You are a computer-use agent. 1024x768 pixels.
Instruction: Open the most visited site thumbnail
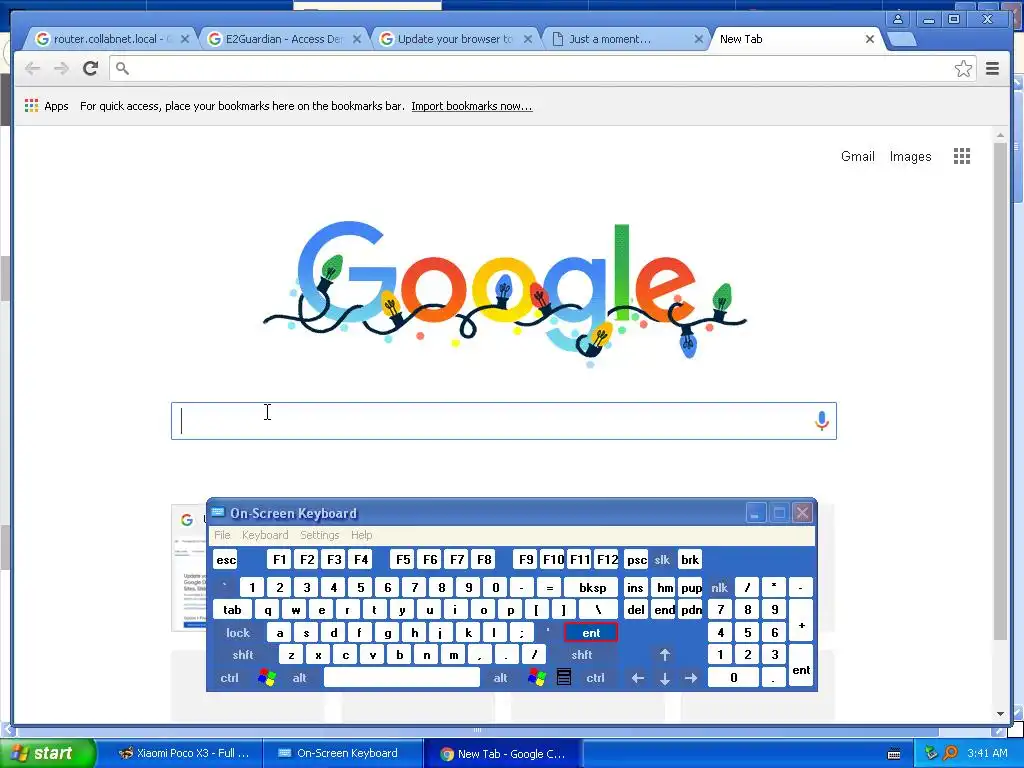188,568
